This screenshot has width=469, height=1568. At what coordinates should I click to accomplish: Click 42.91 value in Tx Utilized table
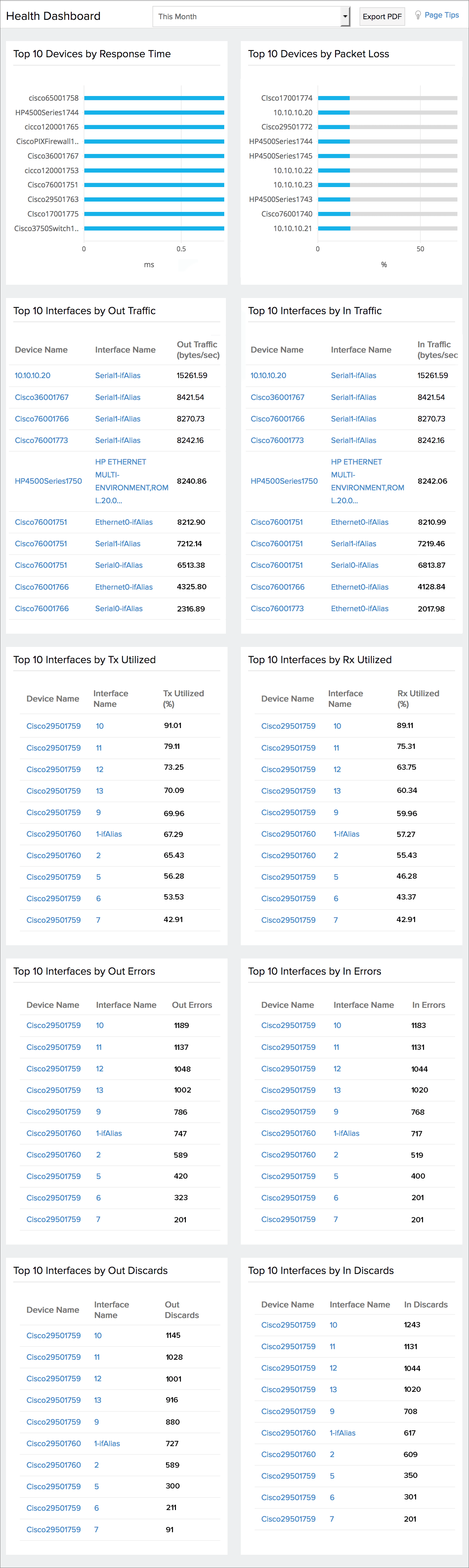(173, 919)
